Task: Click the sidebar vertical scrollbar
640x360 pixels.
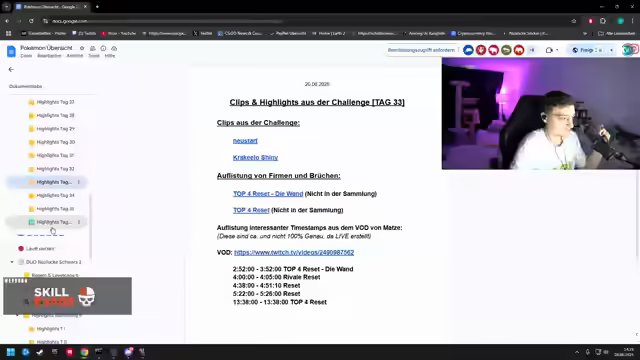Action: (90, 226)
